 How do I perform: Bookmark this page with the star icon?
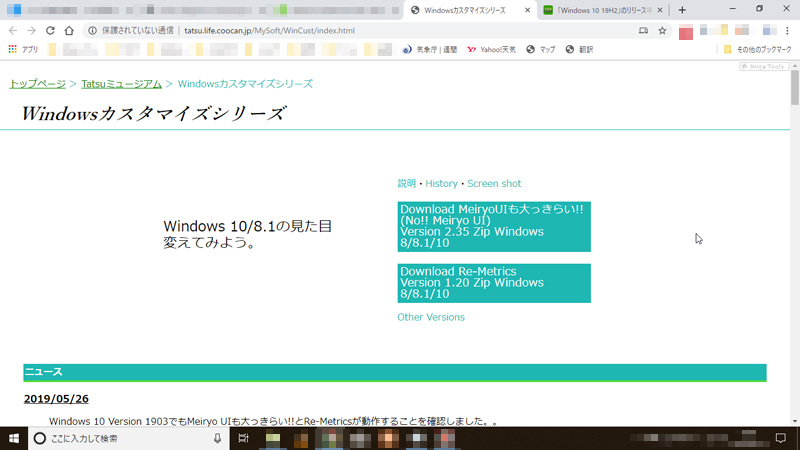click(x=662, y=31)
